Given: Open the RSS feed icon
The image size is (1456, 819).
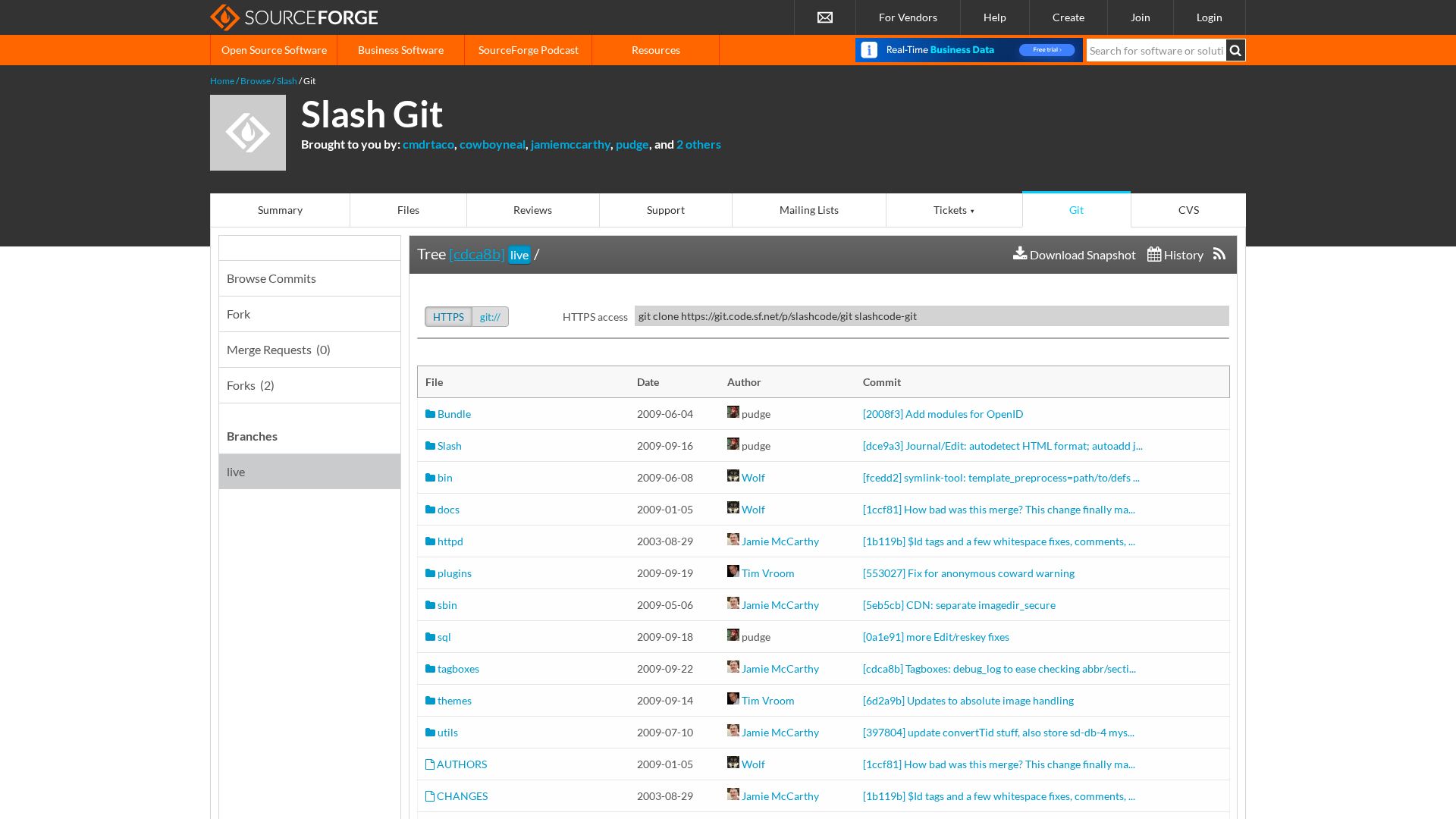Looking at the screenshot, I should pyautogui.click(x=1219, y=254).
